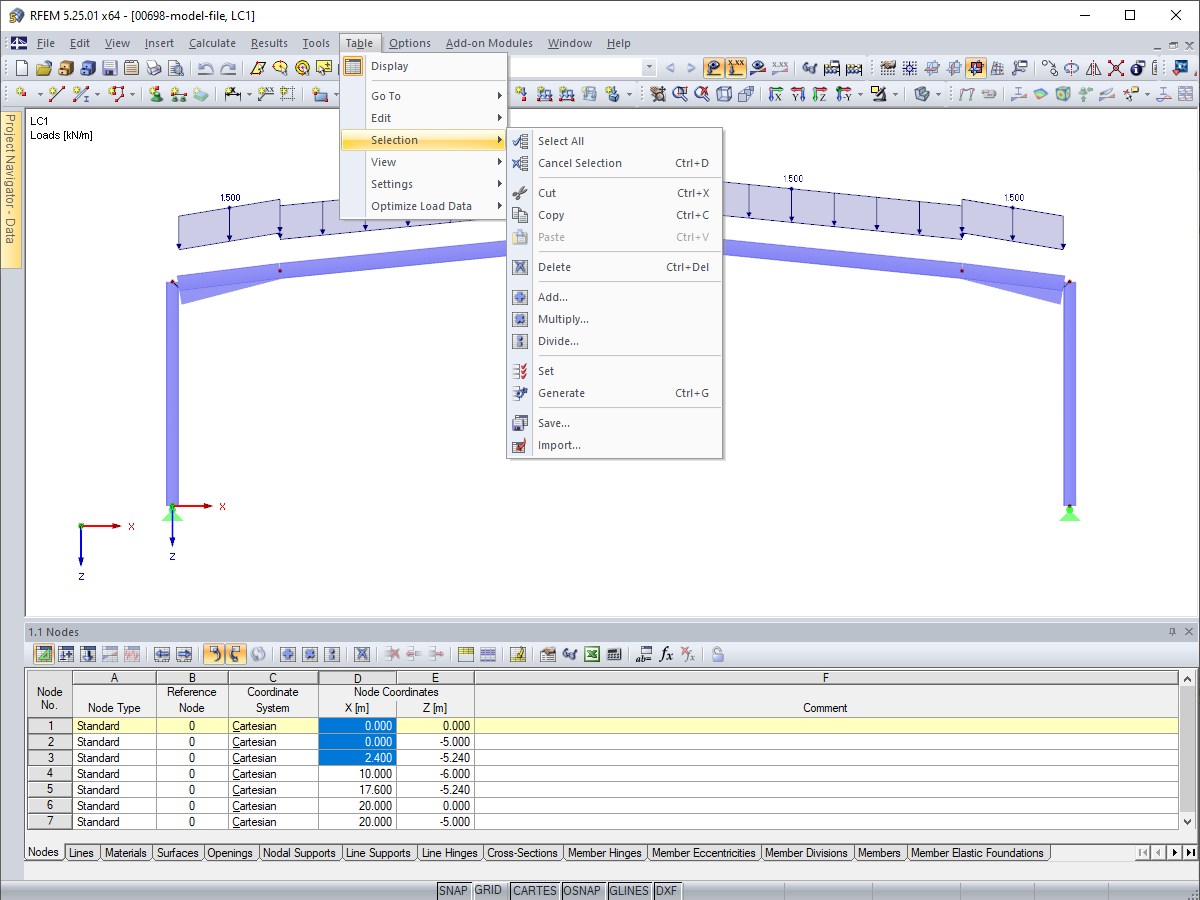1200x900 pixels.
Task: Open the Print icon
Action: click(x=153, y=67)
